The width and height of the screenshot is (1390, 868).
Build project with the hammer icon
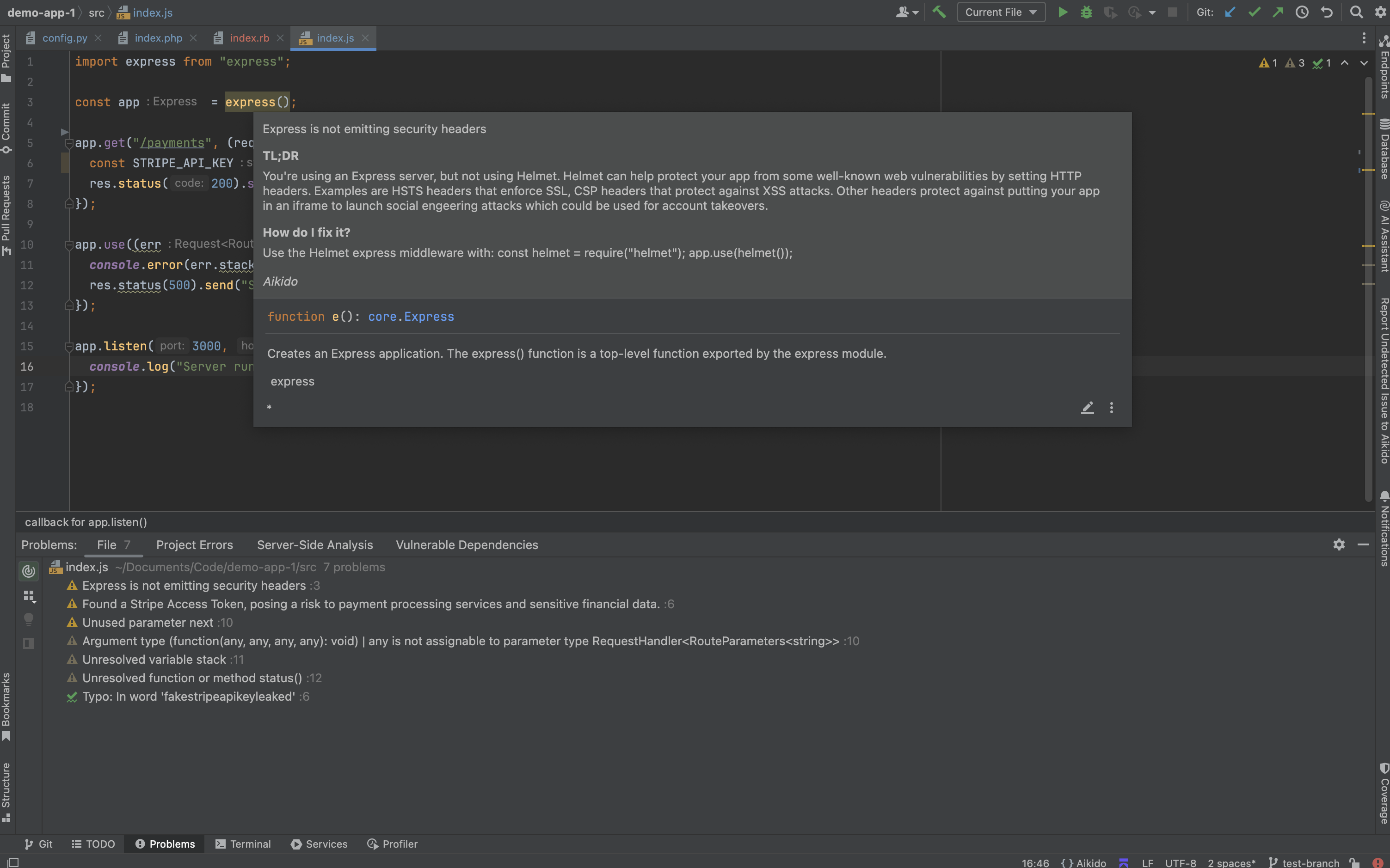coord(939,12)
